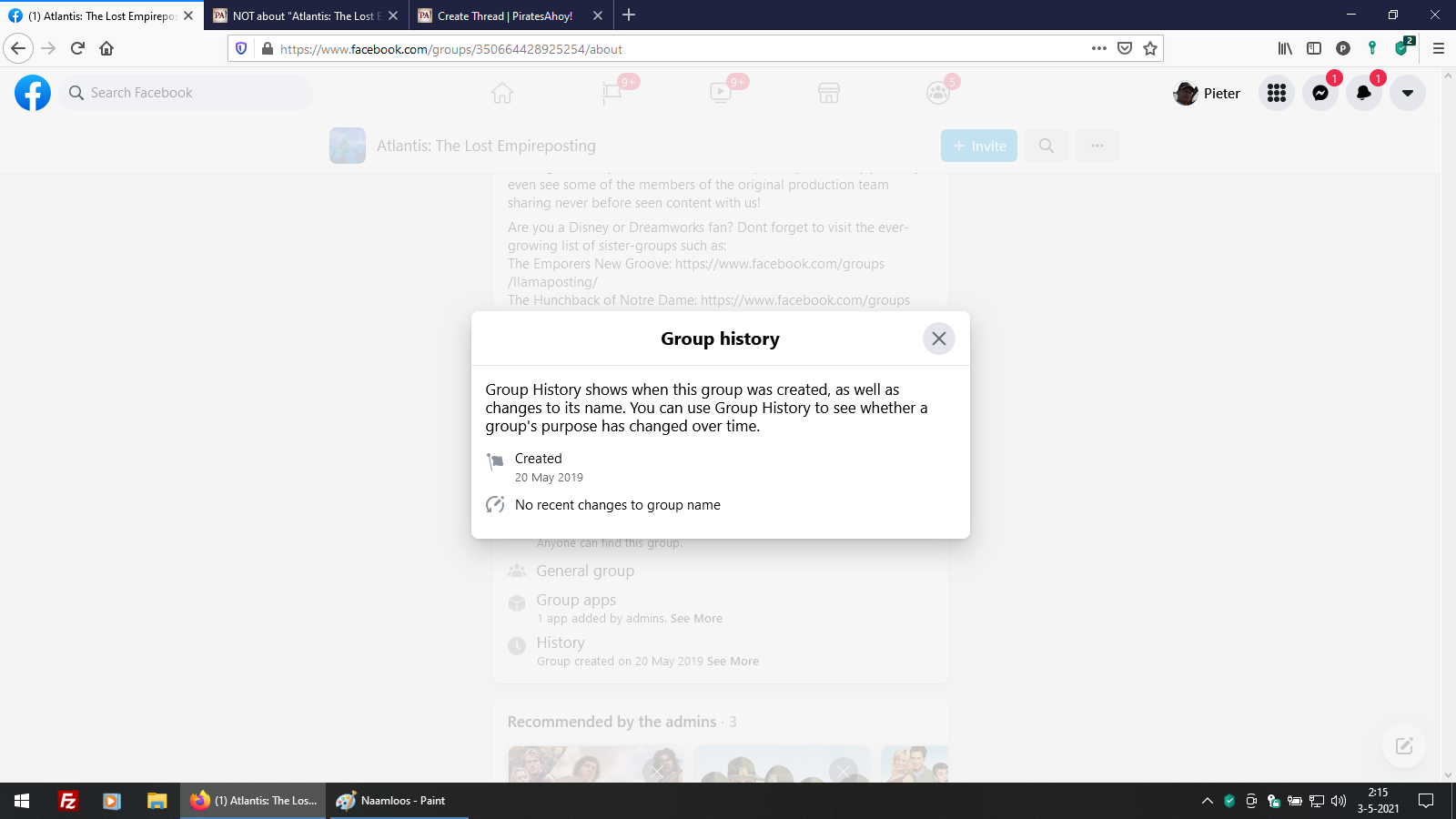
Task: Open the Facebook Home feed icon
Action: 502,93
